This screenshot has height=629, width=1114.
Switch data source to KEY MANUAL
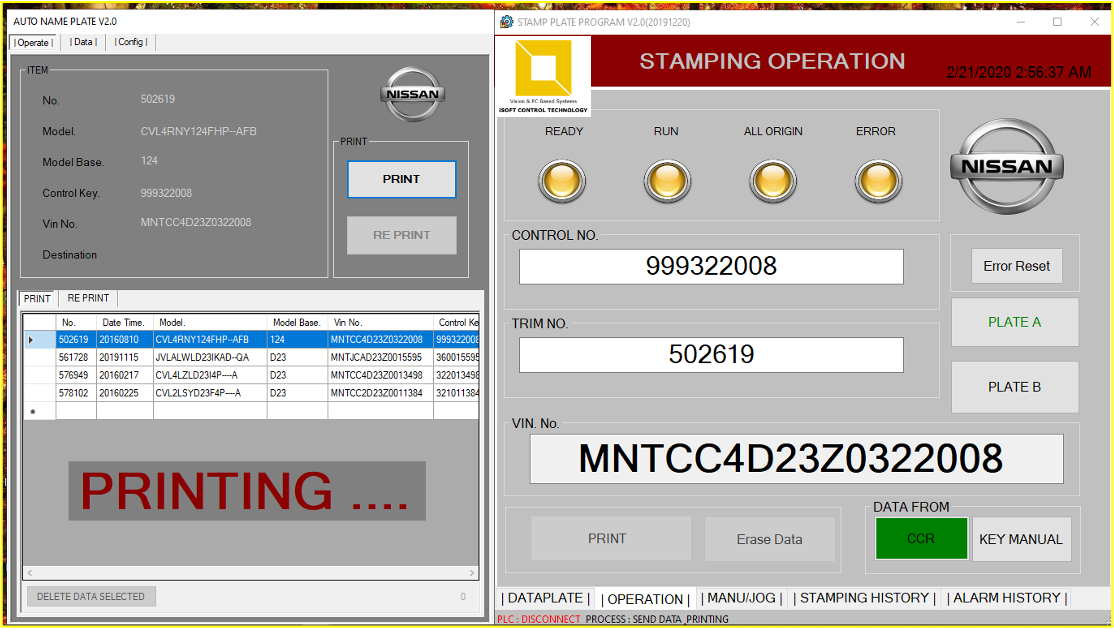coord(1021,539)
